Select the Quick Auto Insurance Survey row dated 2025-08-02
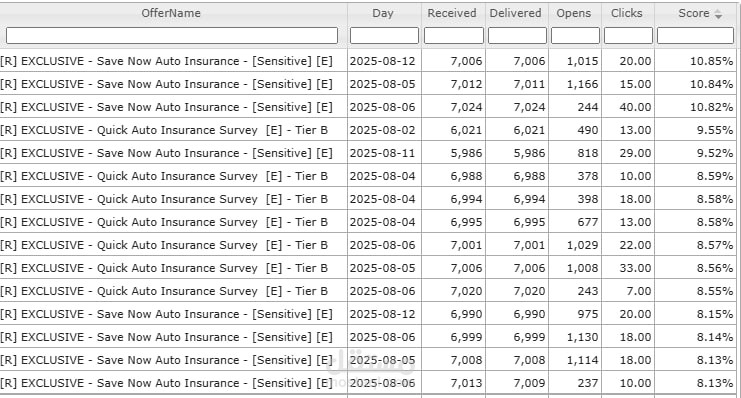 pyautogui.click(x=368, y=130)
